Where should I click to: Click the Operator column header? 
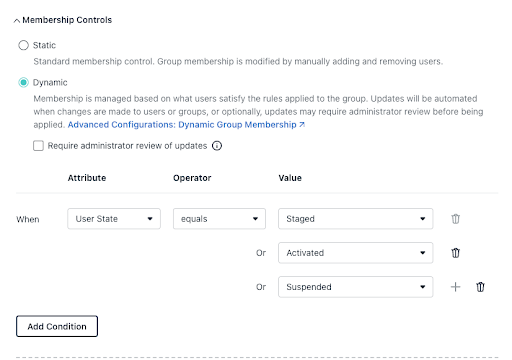pyautogui.click(x=192, y=178)
